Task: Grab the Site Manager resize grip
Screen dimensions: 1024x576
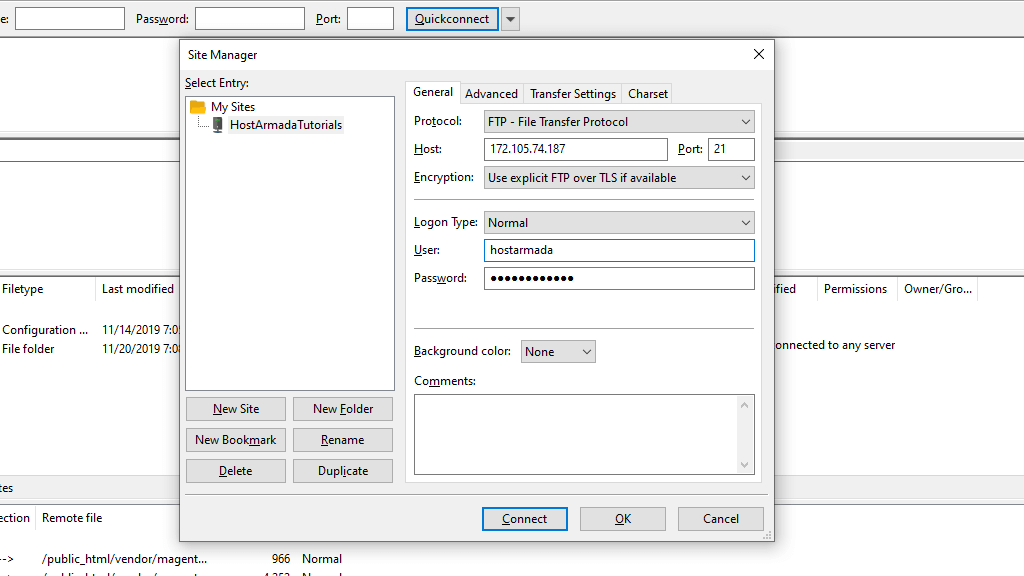Action: click(767, 535)
